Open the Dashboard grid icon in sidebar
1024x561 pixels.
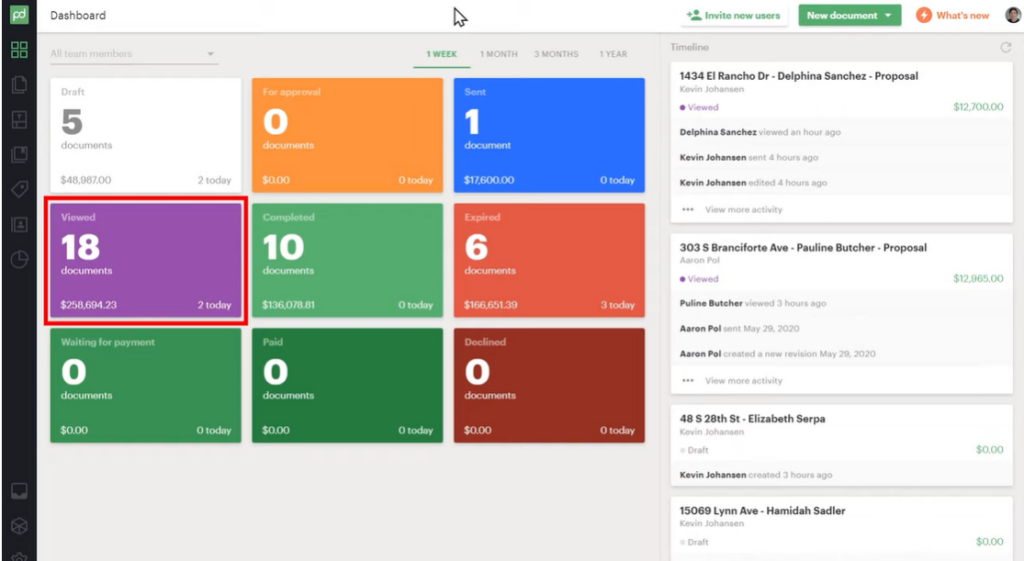coord(20,50)
